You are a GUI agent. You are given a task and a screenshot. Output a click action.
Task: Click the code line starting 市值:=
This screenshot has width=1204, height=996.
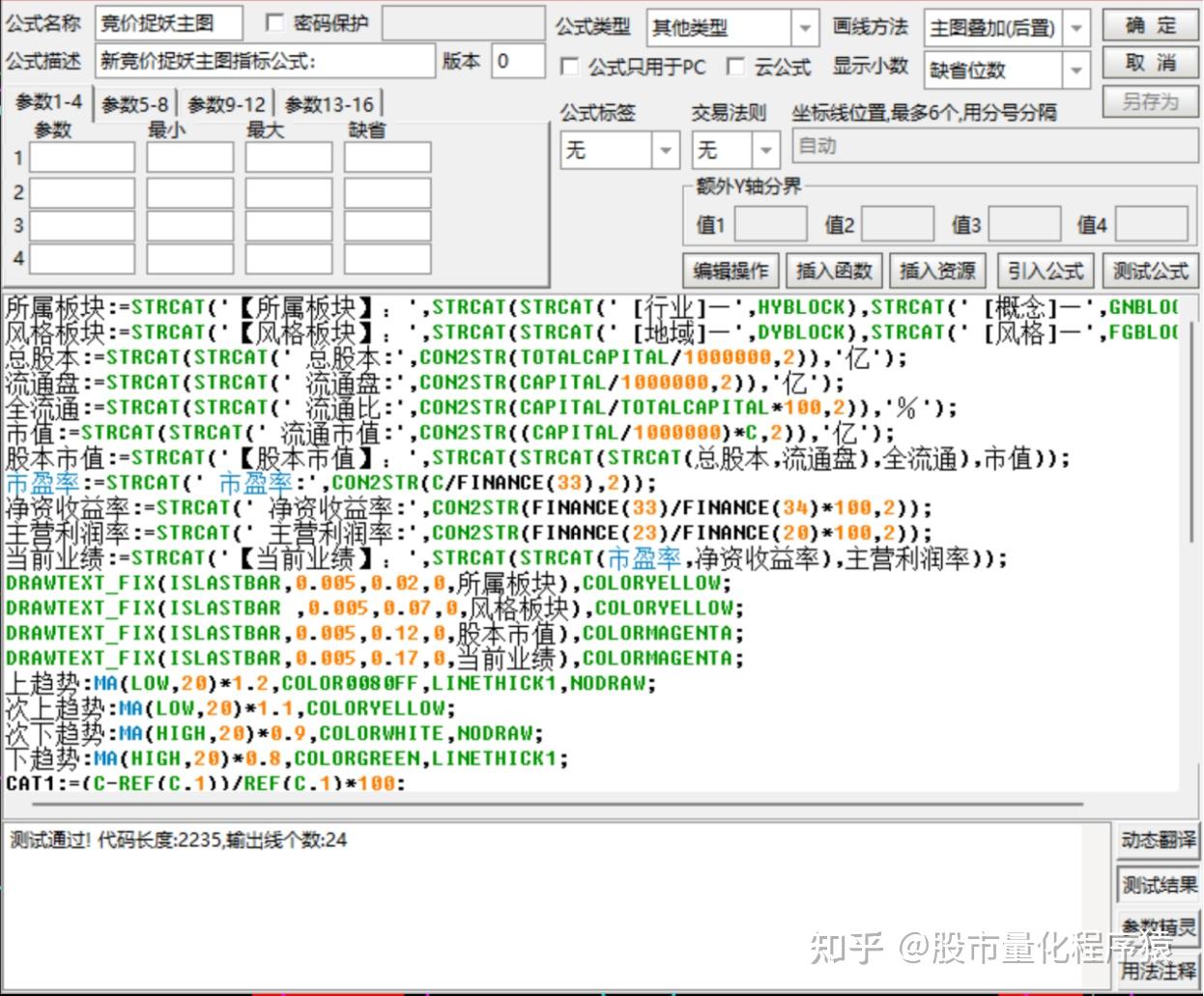pos(449,433)
